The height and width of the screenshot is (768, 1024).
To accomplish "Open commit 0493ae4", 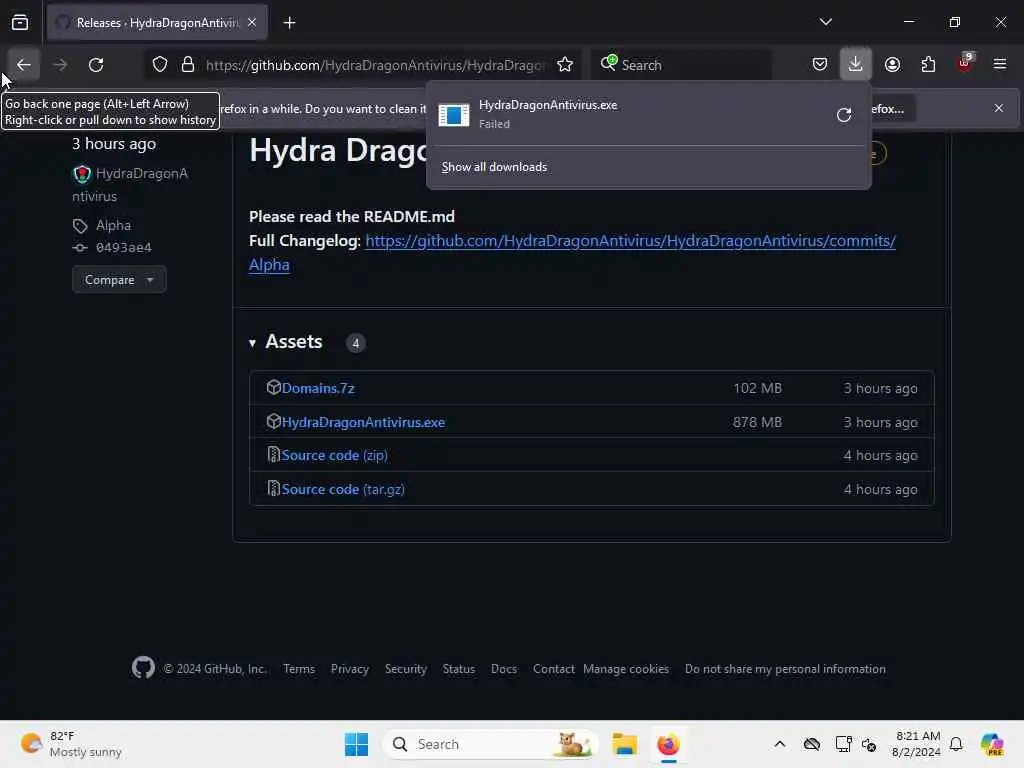I will (123, 248).
